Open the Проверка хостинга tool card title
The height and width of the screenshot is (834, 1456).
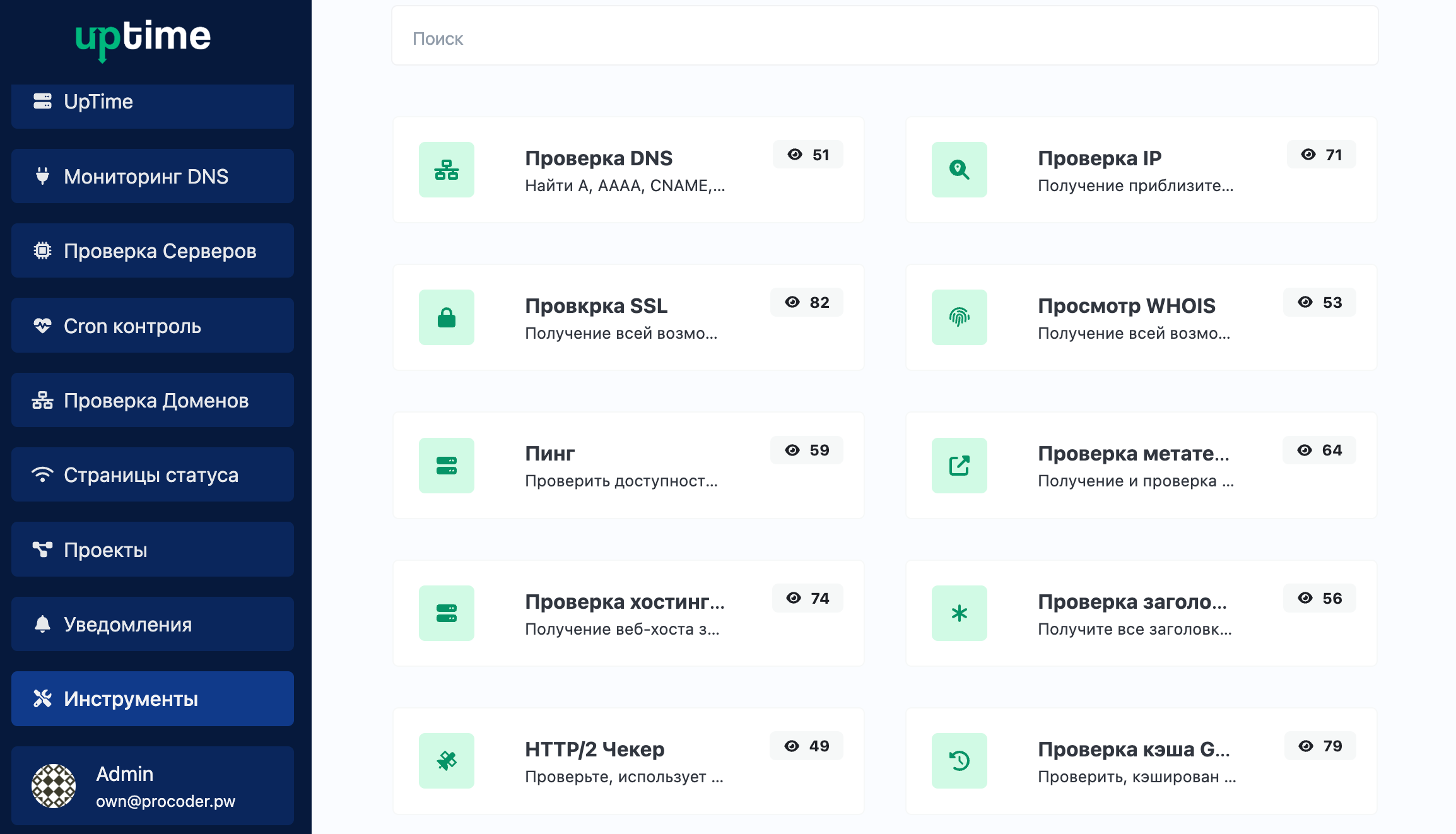(625, 601)
